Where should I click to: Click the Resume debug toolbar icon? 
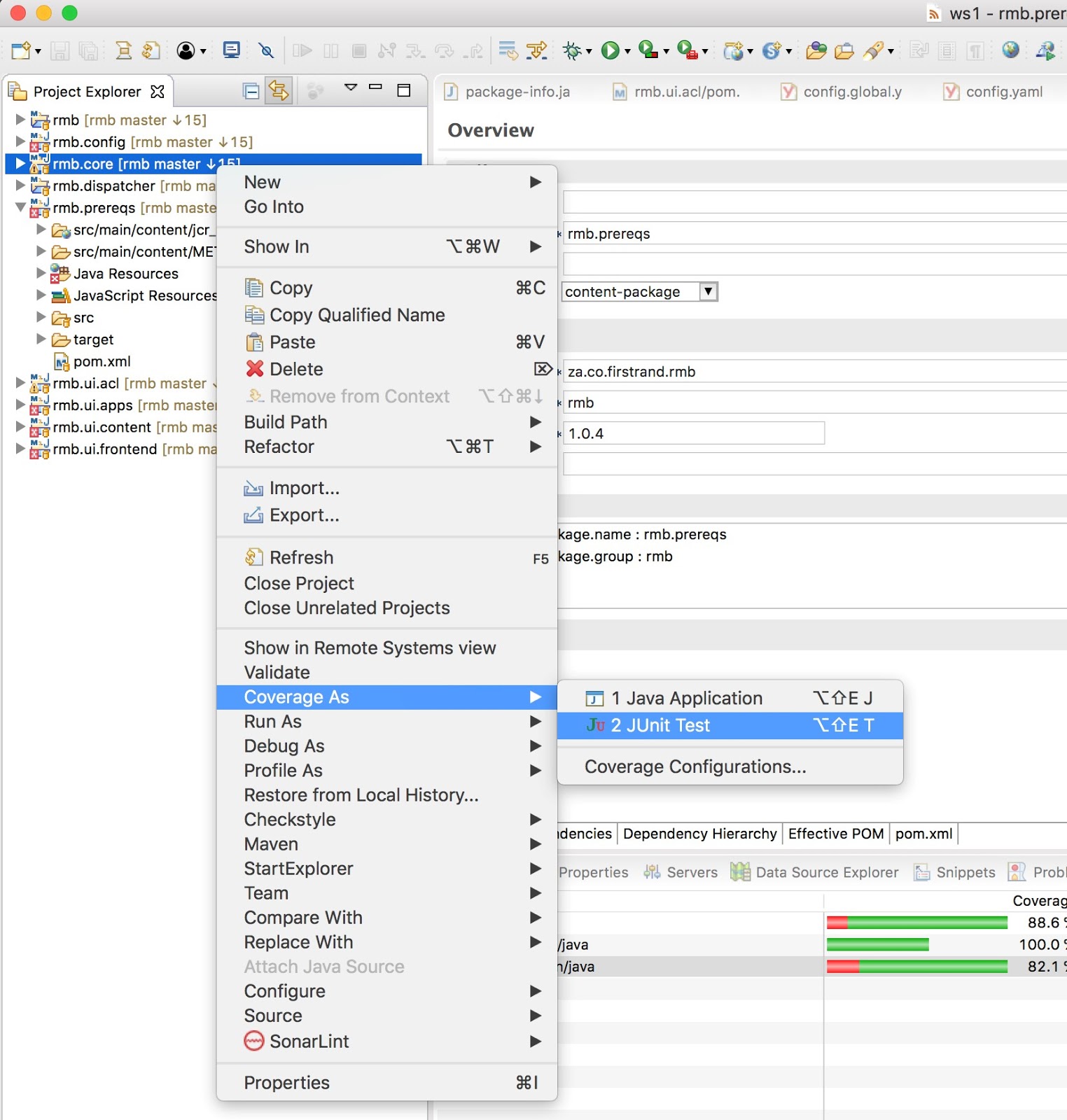click(x=302, y=50)
